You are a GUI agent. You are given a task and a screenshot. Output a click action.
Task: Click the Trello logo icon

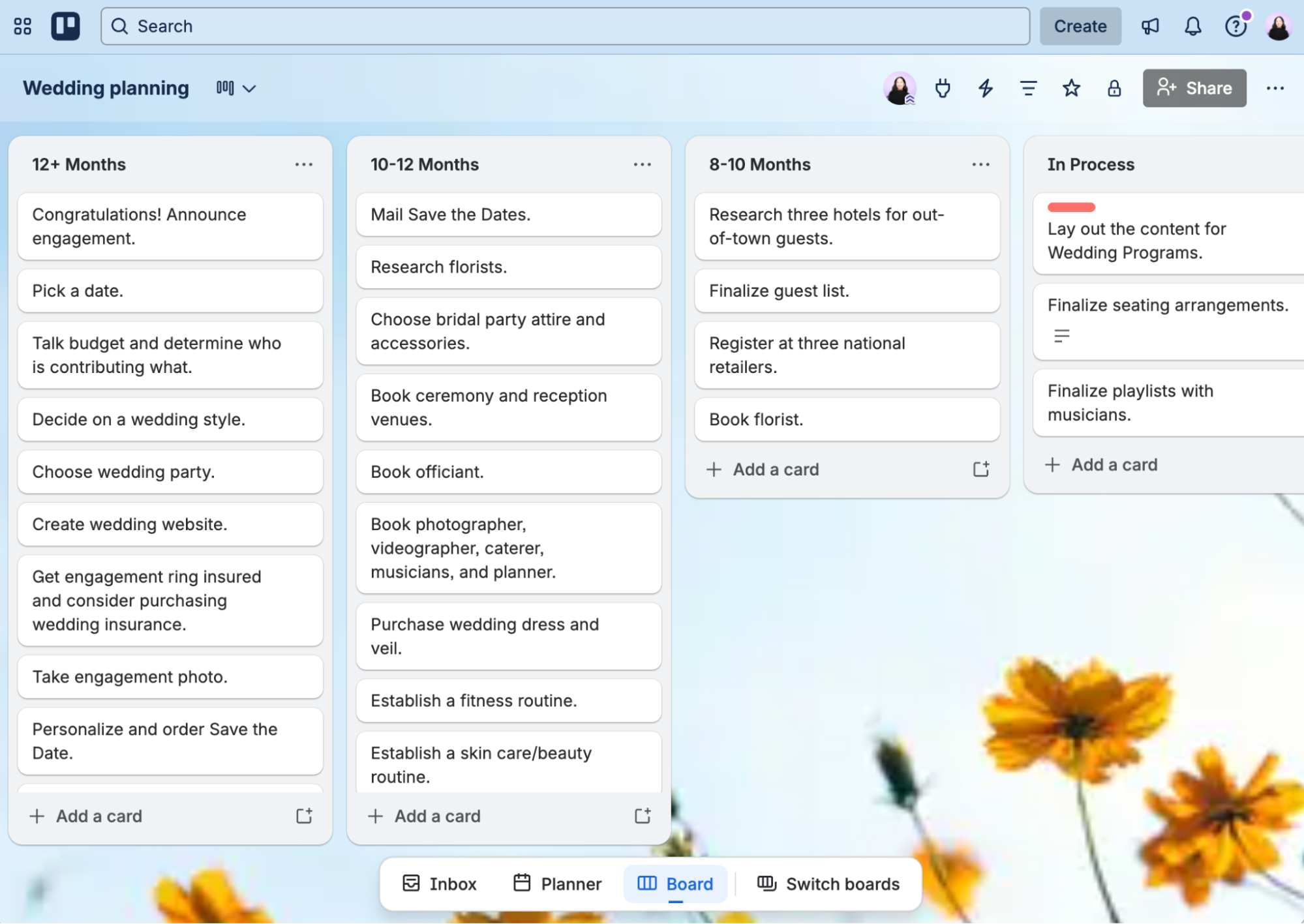tap(66, 26)
